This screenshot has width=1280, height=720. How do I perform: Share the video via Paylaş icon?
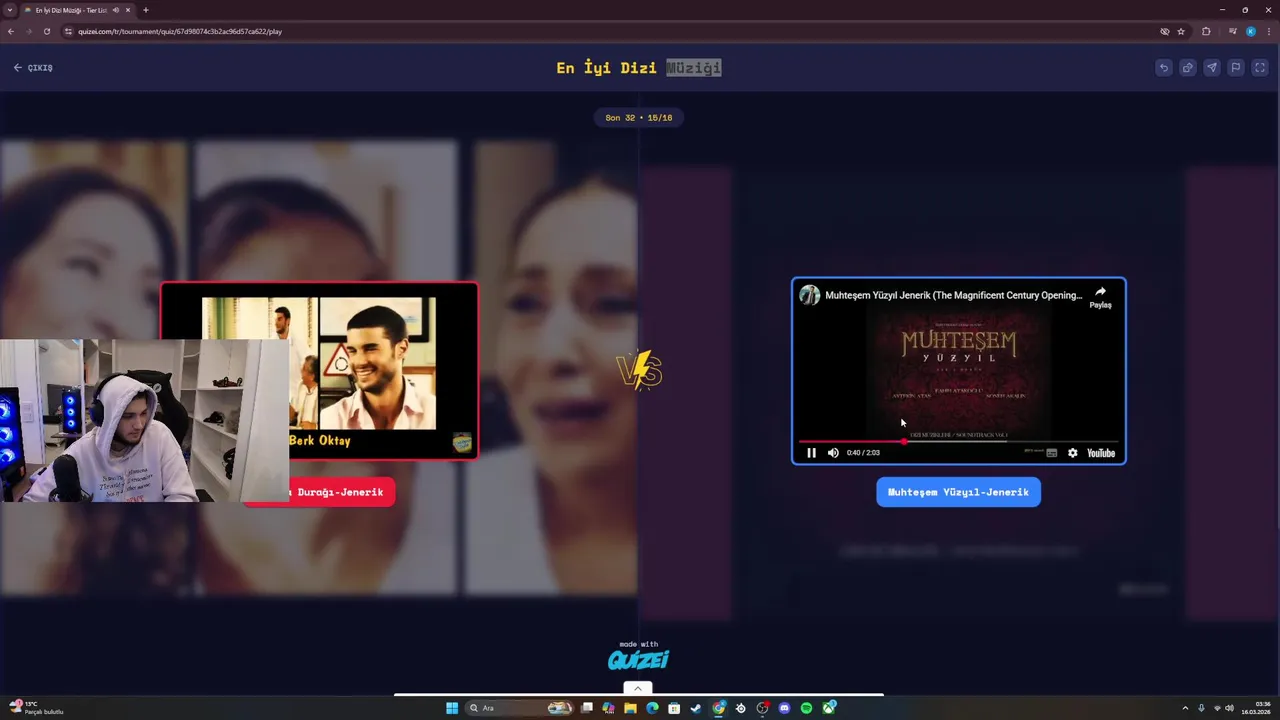click(x=1100, y=297)
